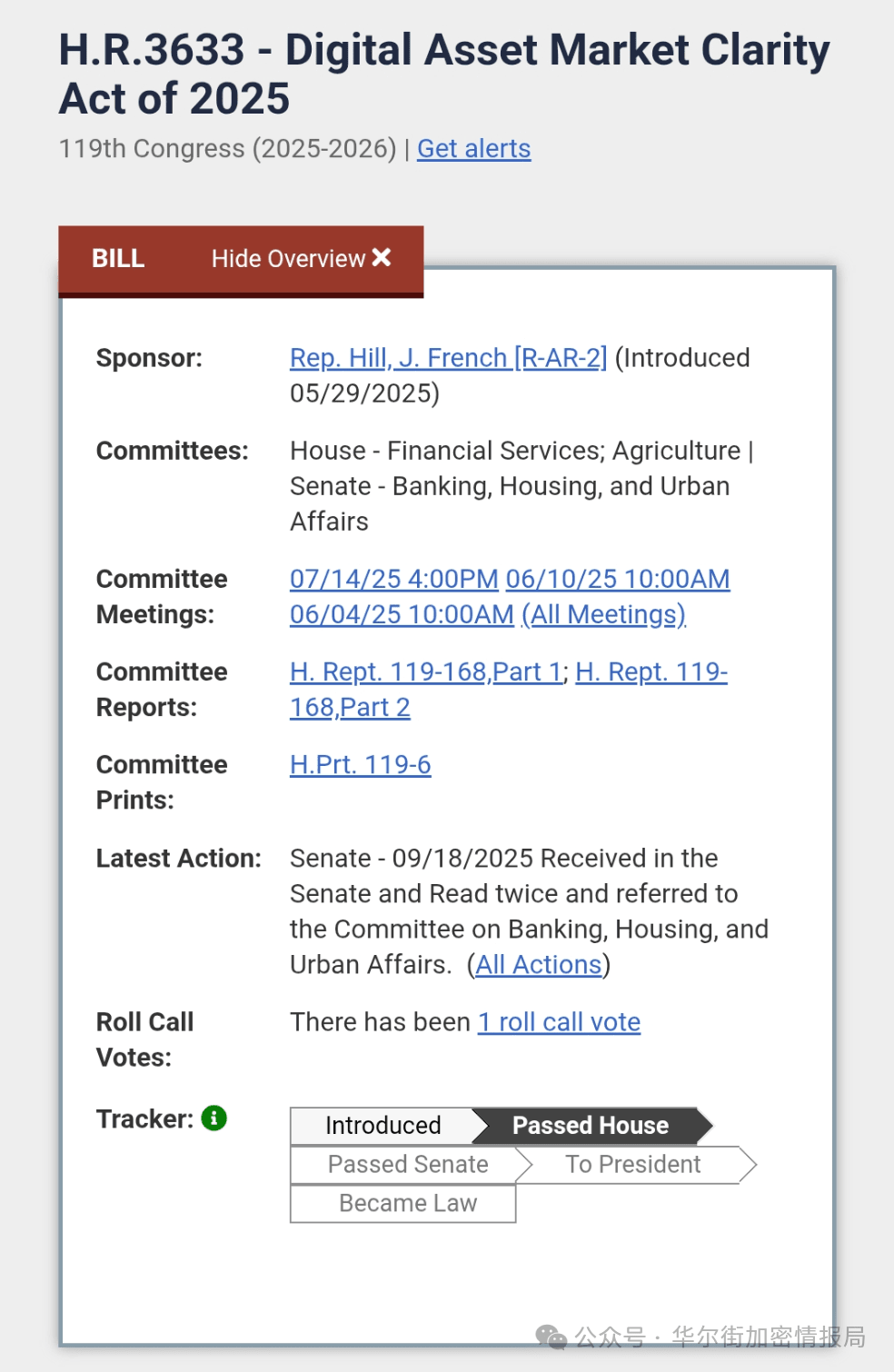Select the BILL tab
This screenshot has width=894, height=1372.
[118, 259]
